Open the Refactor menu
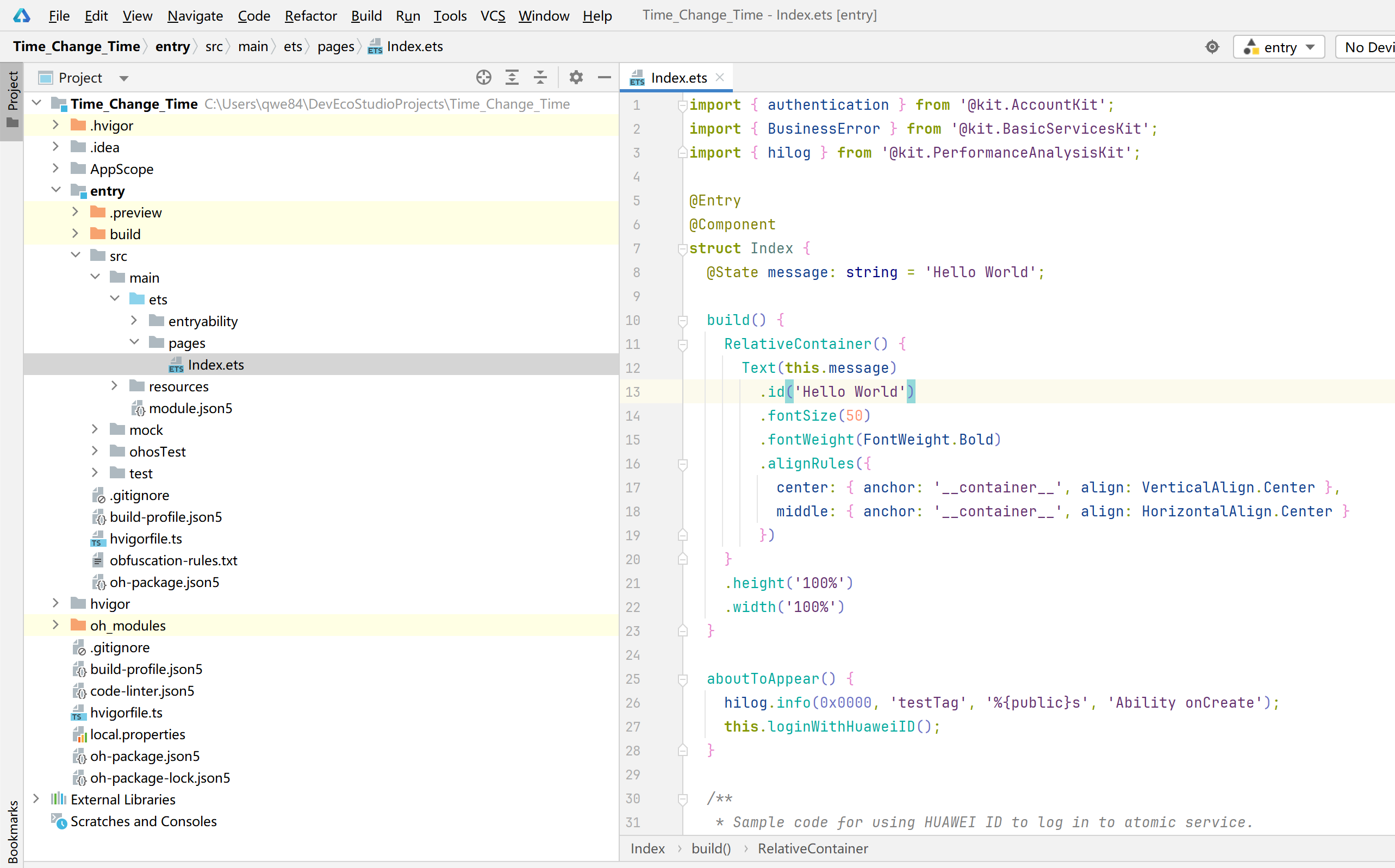The image size is (1395, 868). tap(310, 16)
